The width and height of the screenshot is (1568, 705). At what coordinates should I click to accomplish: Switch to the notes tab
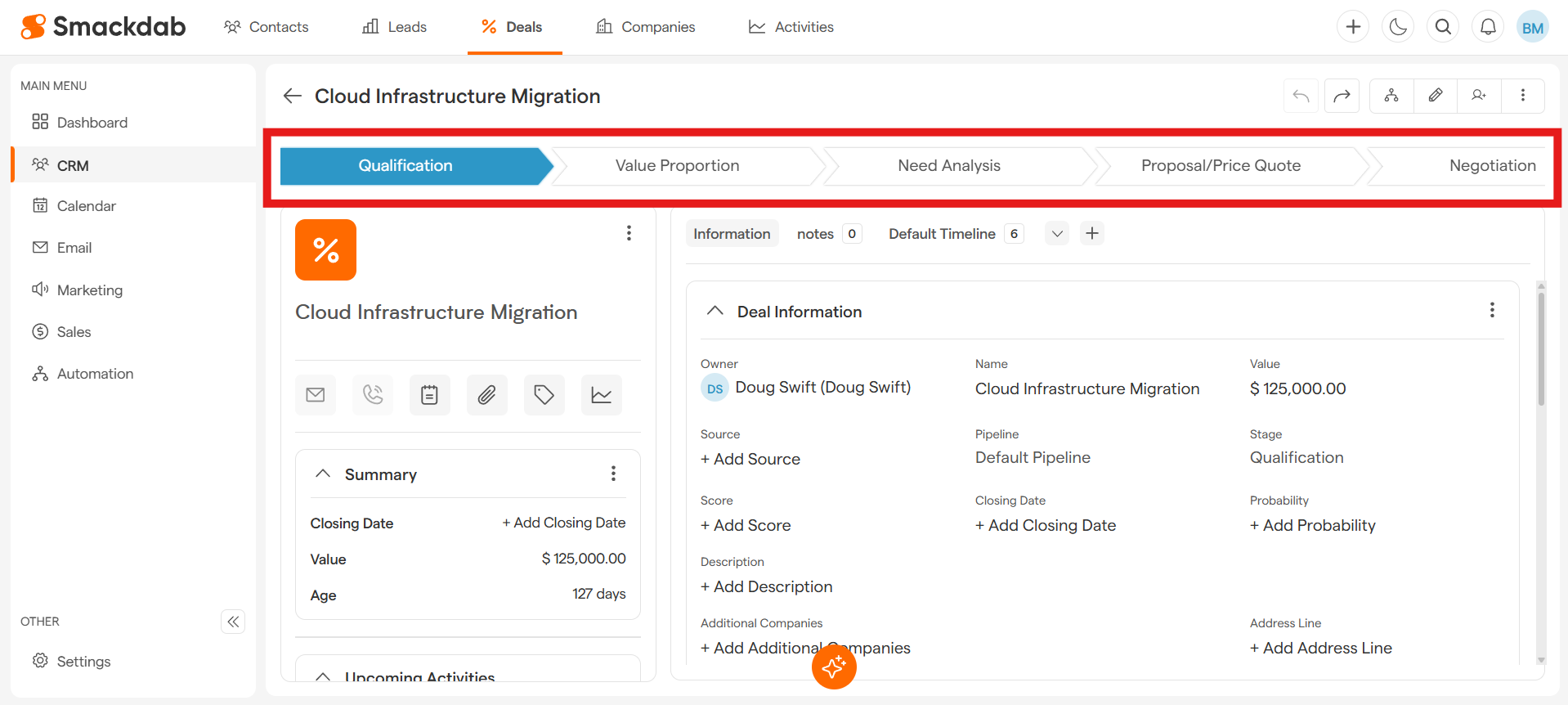815,234
